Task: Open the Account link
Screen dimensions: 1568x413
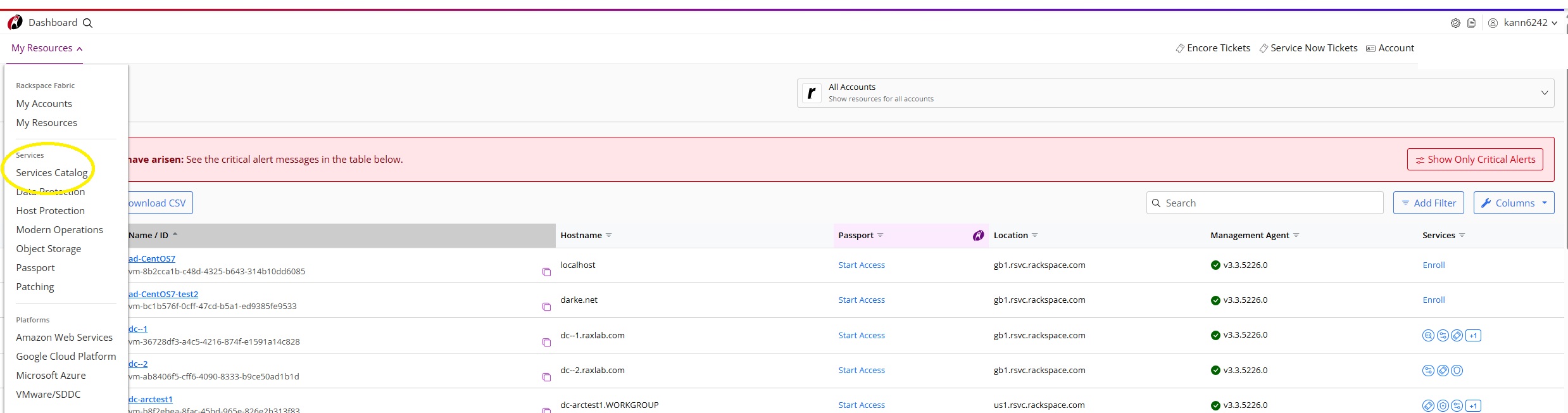Action: click(1390, 48)
